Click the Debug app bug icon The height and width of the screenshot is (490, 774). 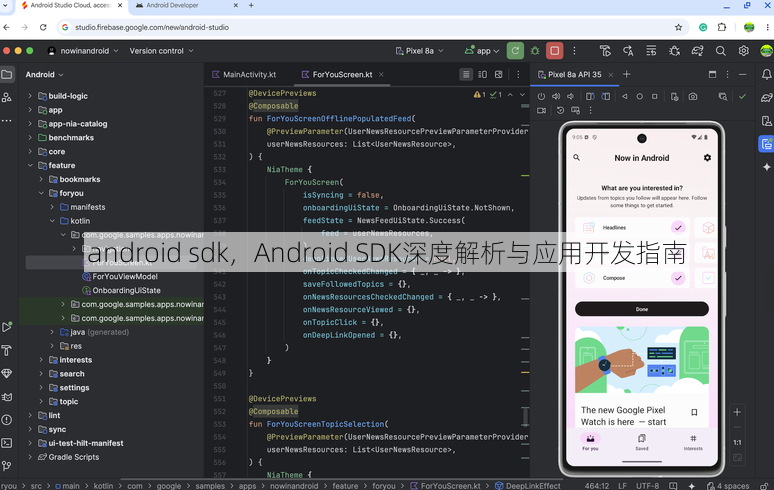535,51
